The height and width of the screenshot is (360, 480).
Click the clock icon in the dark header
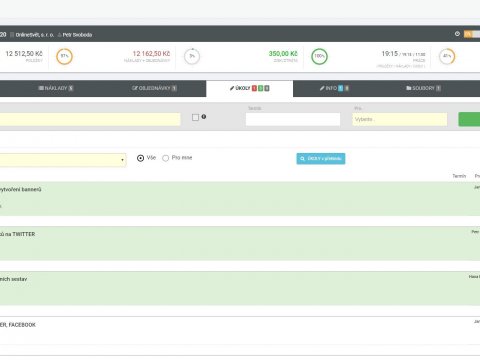pyautogui.click(x=457, y=34)
